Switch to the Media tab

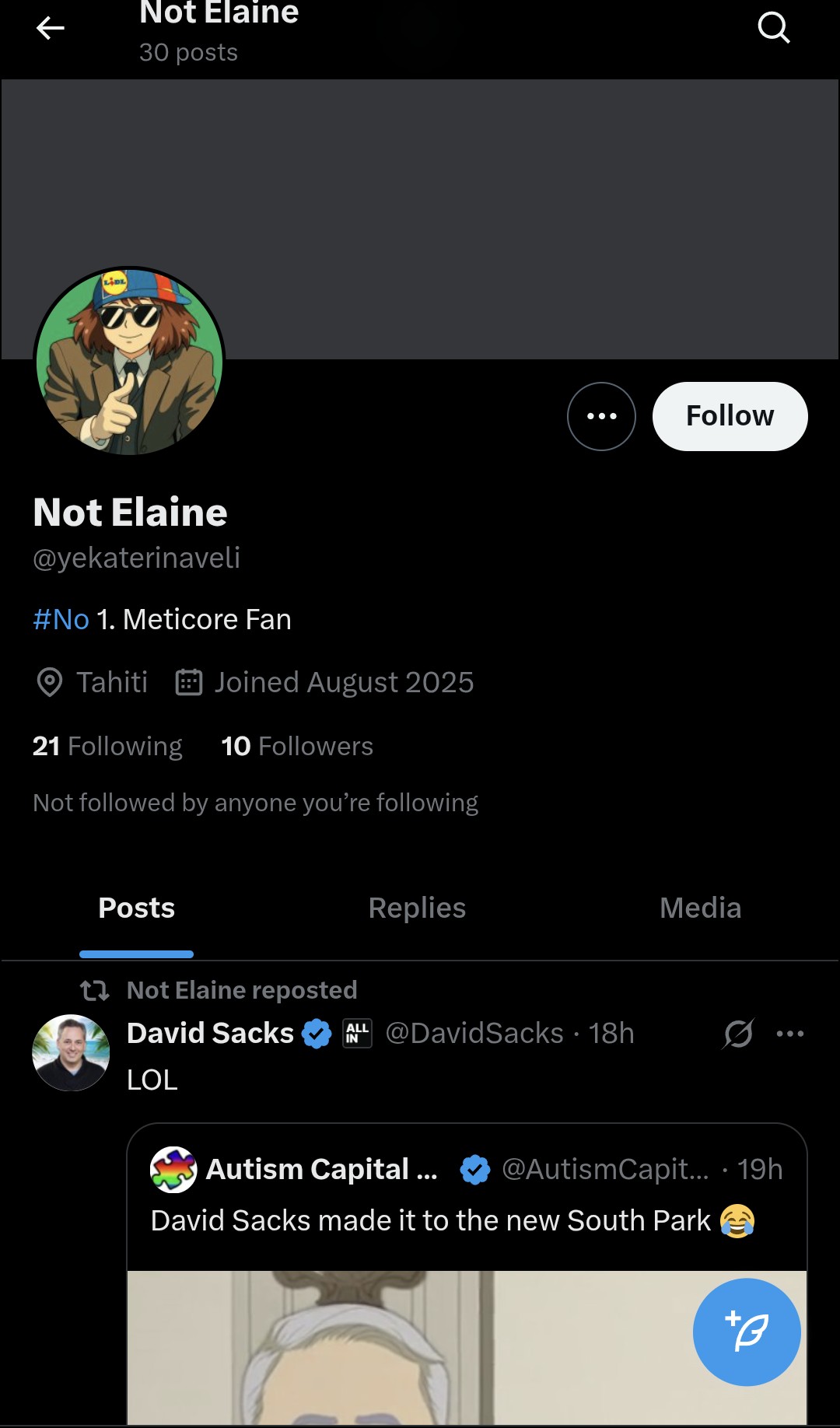[700, 908]
